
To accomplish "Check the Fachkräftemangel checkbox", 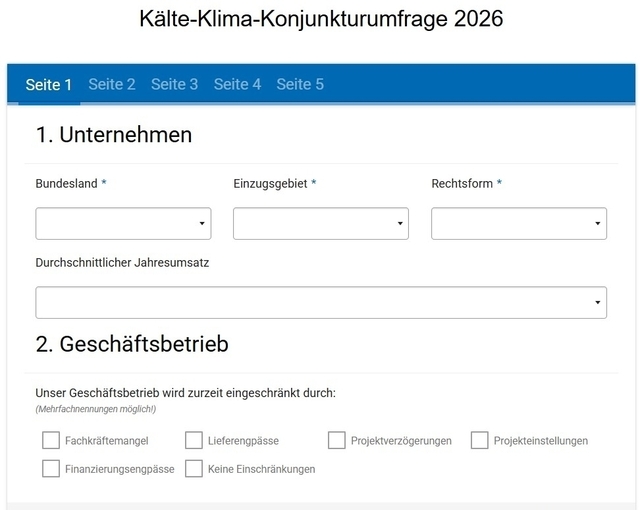I will pyautogui.click(x=51, y=440).
